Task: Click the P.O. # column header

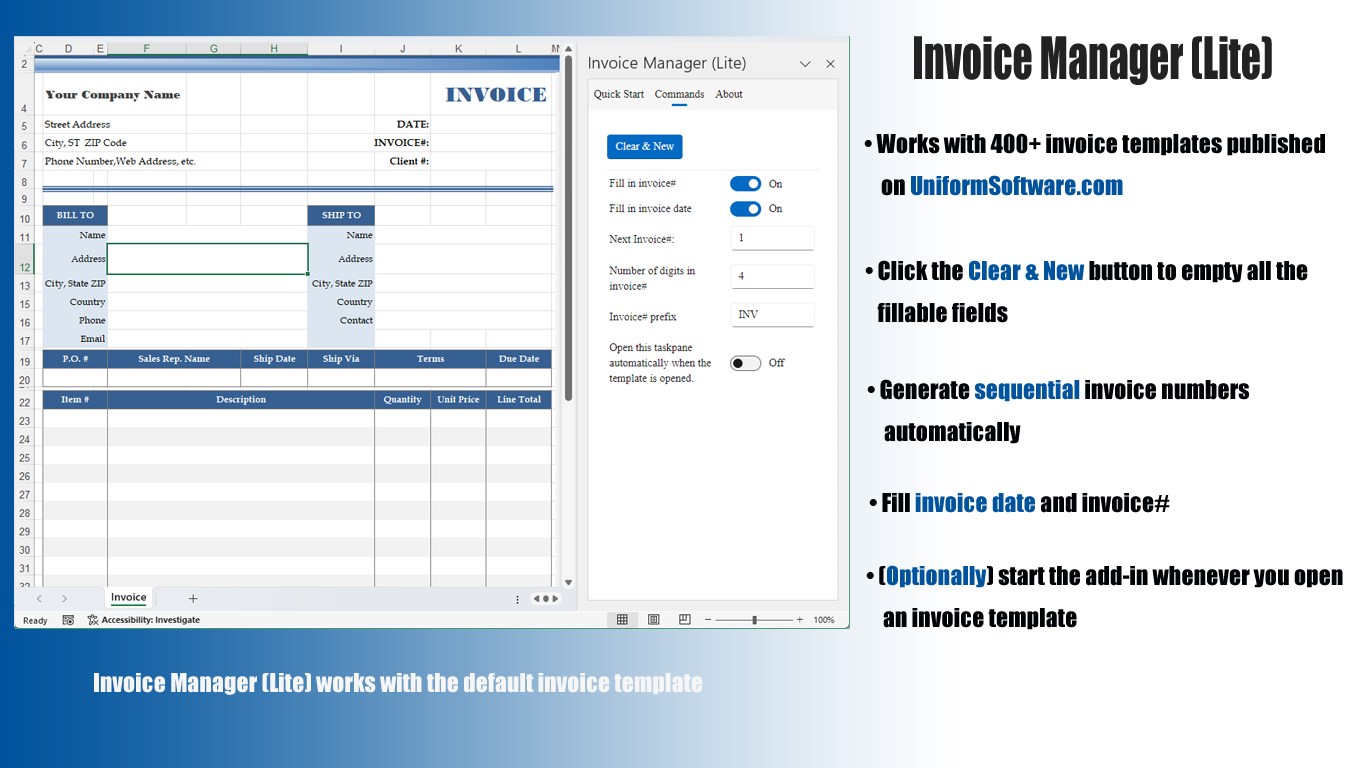Action: click(x=75, y=359)
